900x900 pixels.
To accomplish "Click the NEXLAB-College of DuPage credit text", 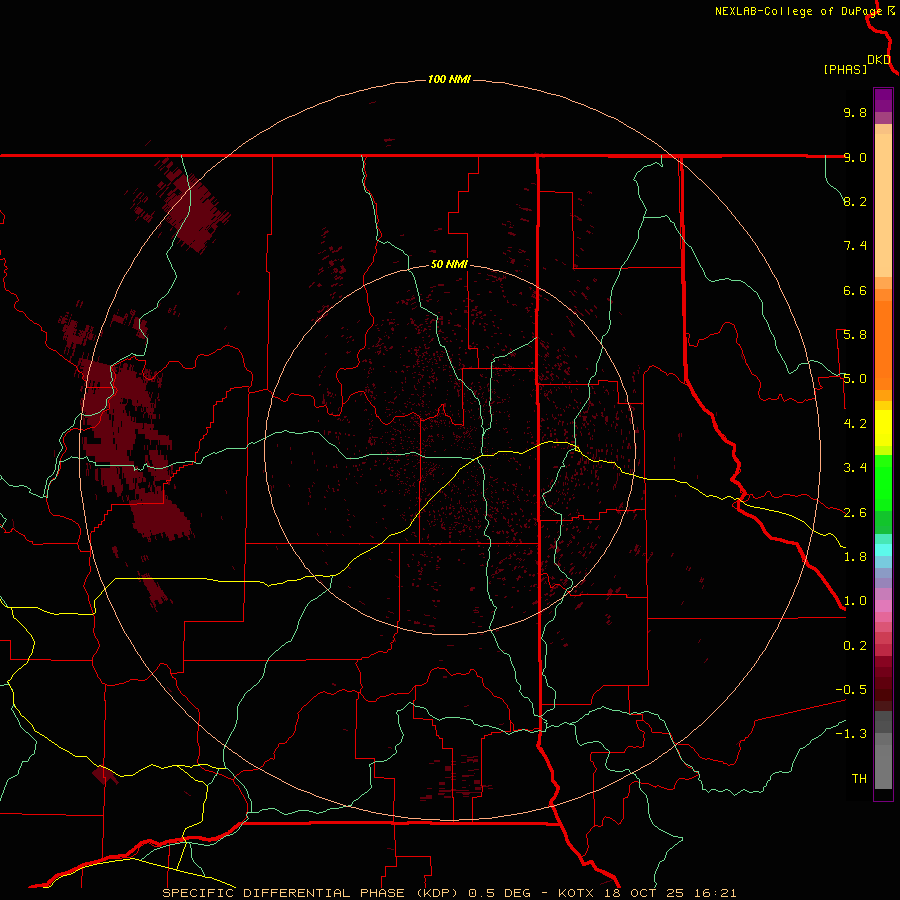I will point(797,11).
